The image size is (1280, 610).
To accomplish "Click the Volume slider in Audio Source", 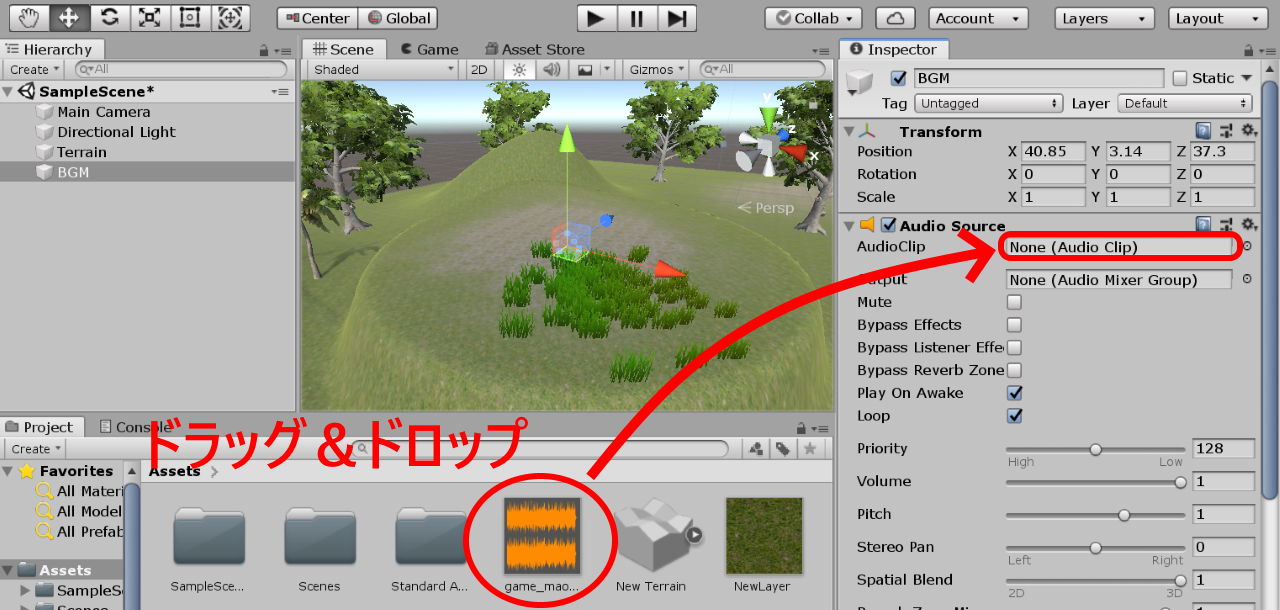I will [1096, 481].
